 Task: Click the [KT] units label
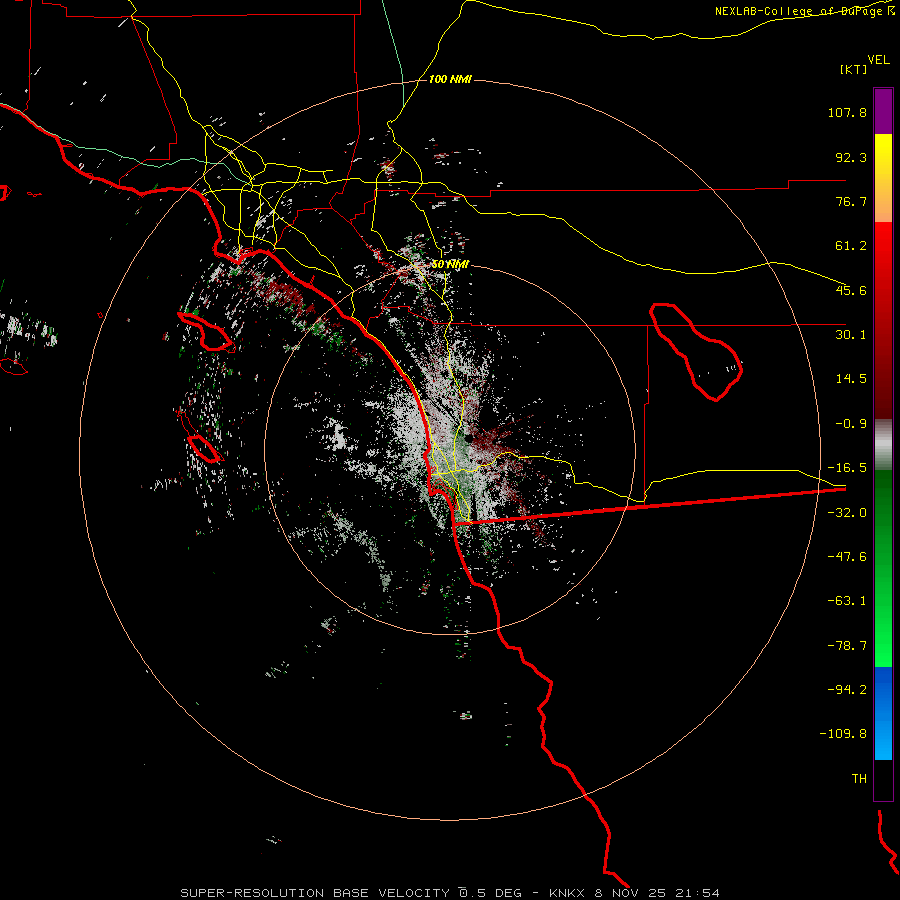(853, 69)
